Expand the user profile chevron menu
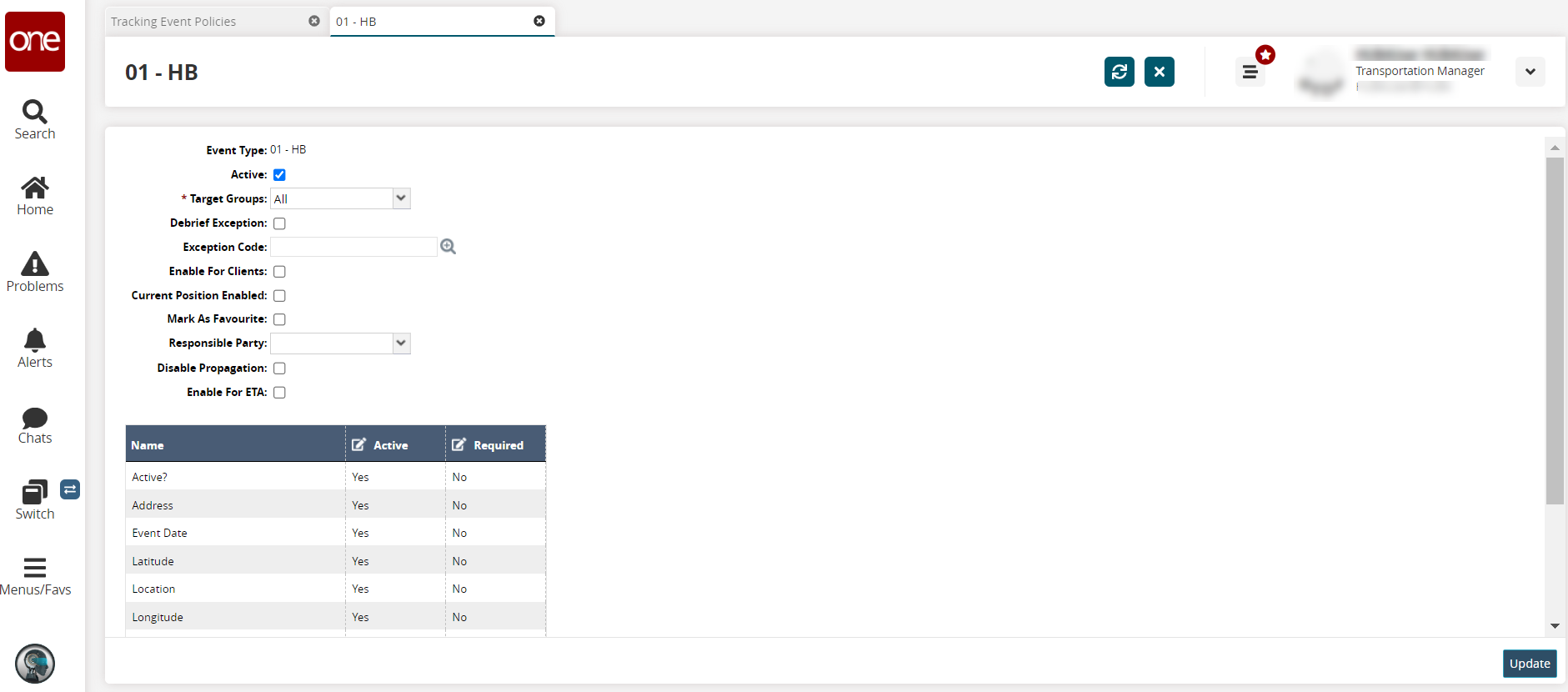Image resolution: width=1568 pixels, height=692 pixels. pyautogui.click(x=1530, y=72)
